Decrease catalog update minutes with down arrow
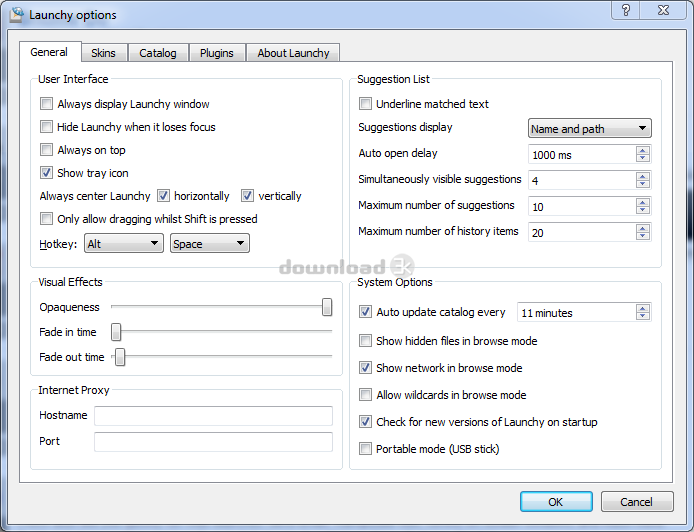This screenshot has height=532, width=694. tap(643, 316)
